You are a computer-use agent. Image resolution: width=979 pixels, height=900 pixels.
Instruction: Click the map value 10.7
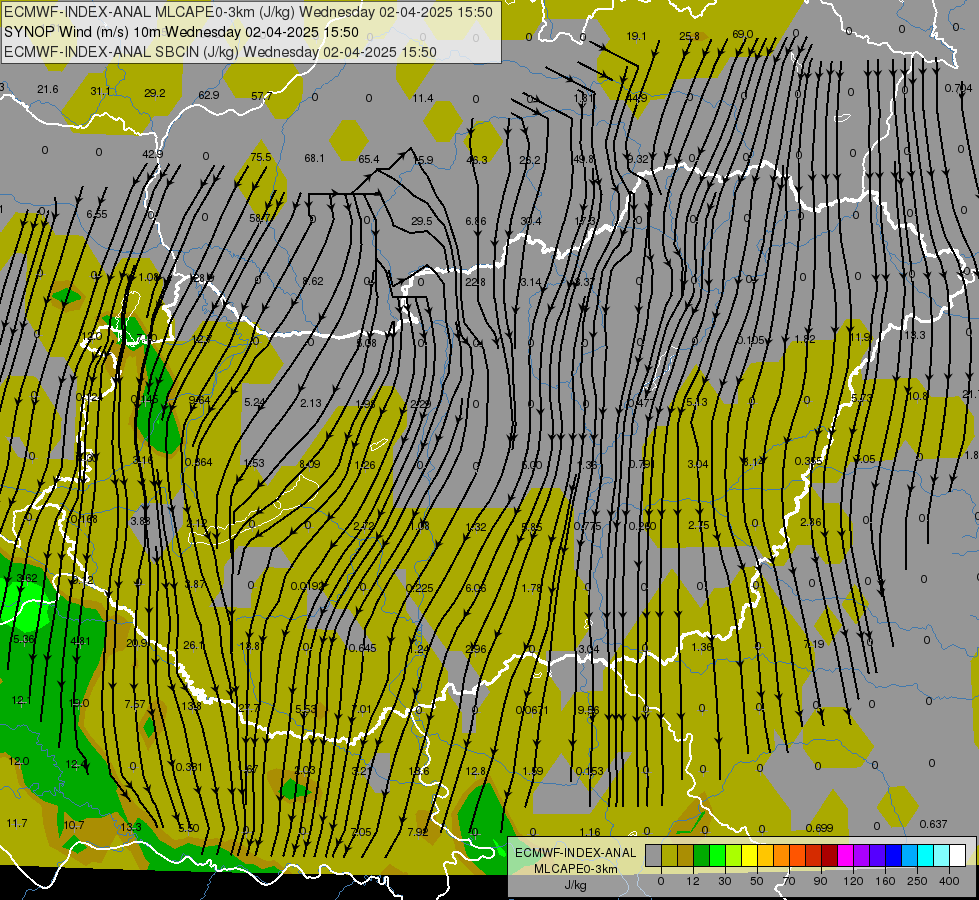pyautogui.click(x=74, y=824)
